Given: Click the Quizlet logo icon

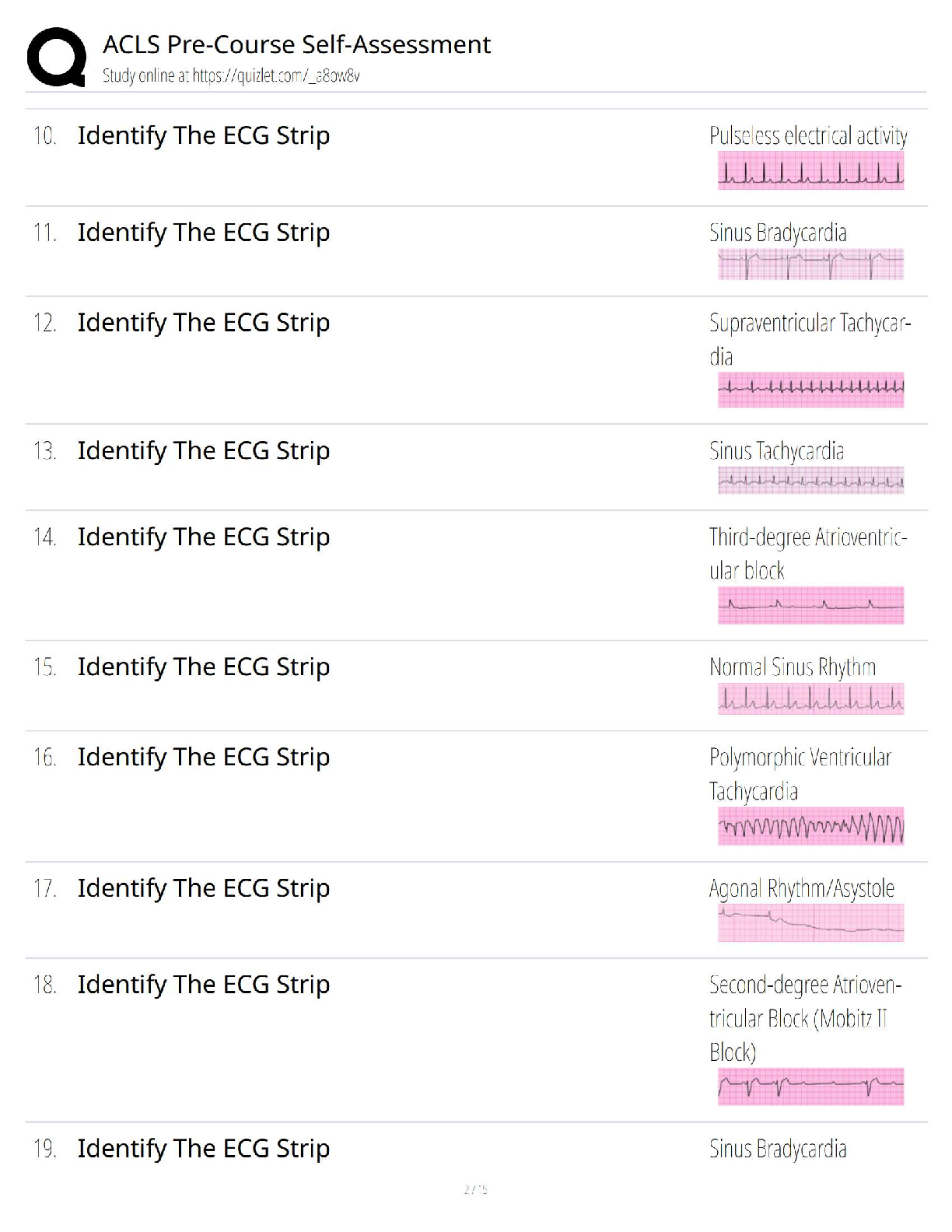Looking at the screenshot, I should tap(56, 57).
